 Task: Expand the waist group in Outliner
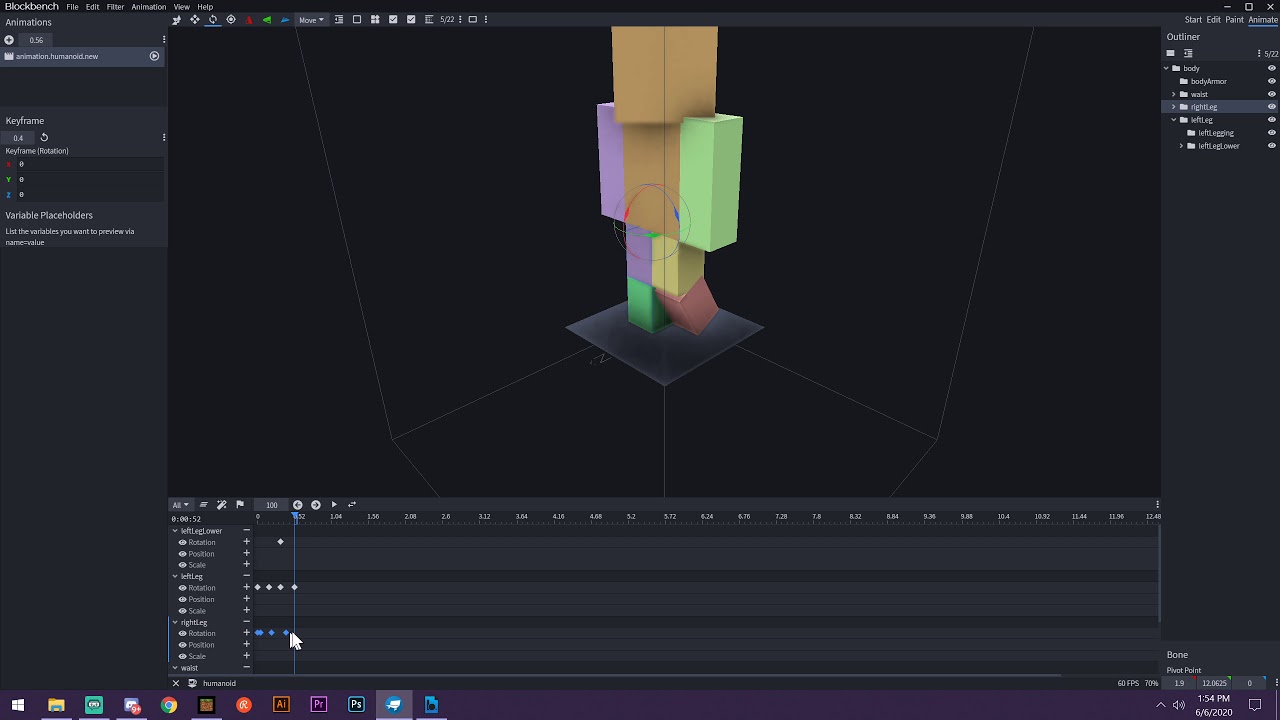[x=1174, y=95]
